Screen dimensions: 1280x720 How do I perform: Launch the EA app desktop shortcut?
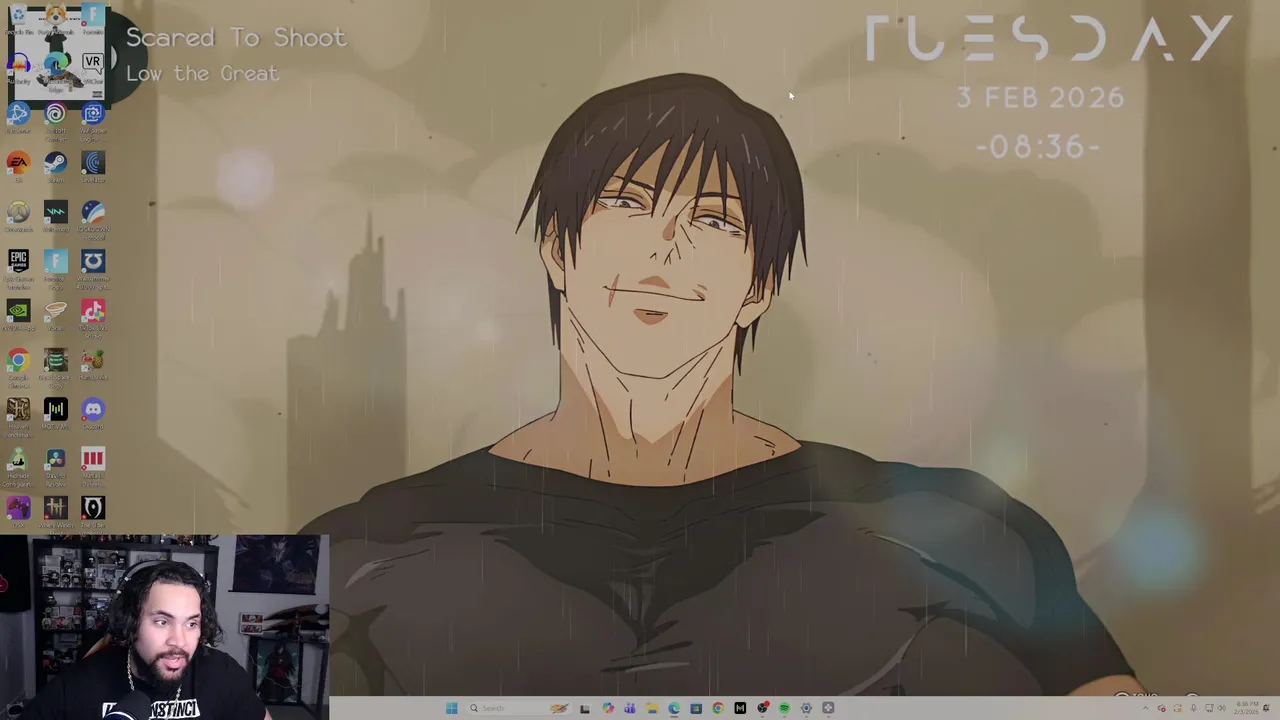[x=18, y=166]
